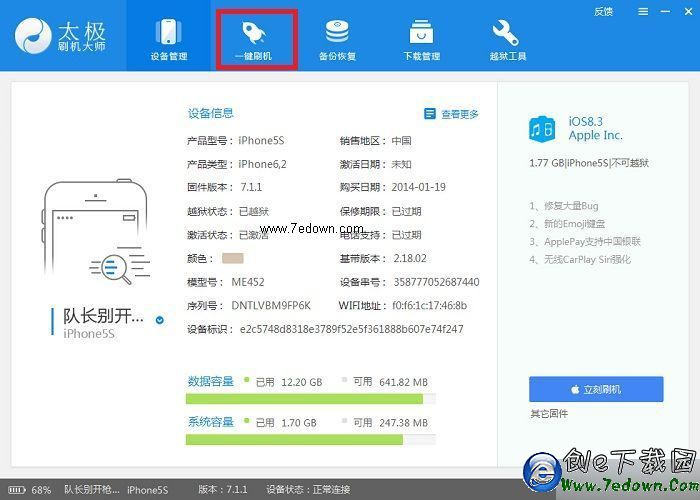Close the 太极刷机大师 window
700x500 pixels.
(688, 12)
